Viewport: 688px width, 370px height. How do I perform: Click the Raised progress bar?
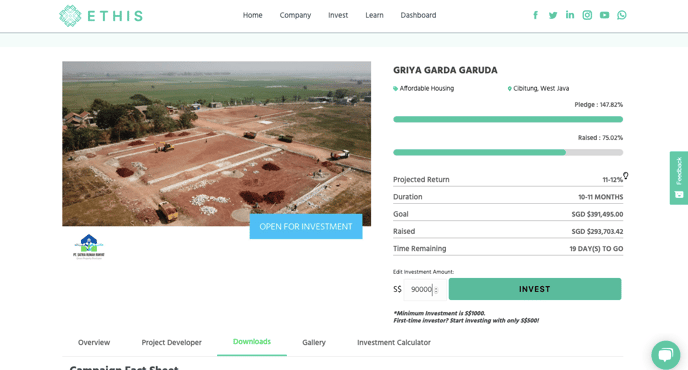pos(508,152)
